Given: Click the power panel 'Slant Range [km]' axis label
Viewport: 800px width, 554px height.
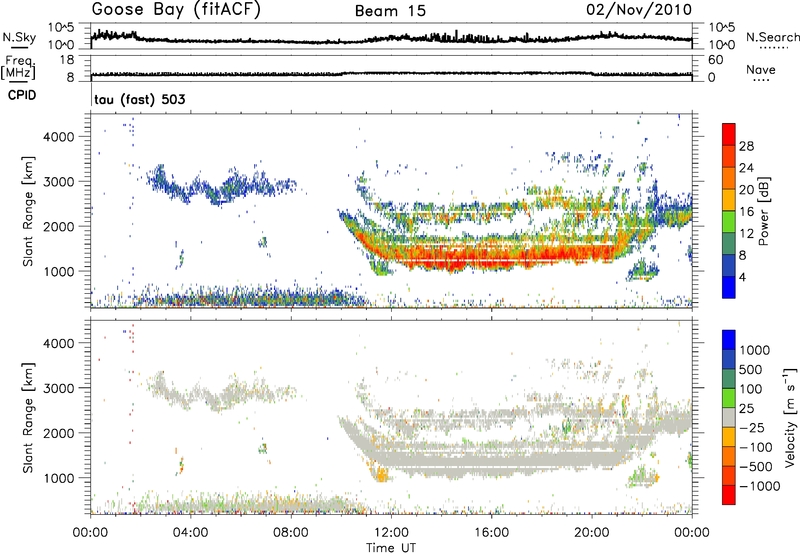Looking at the screenshot, I should [x=28, y=211].
